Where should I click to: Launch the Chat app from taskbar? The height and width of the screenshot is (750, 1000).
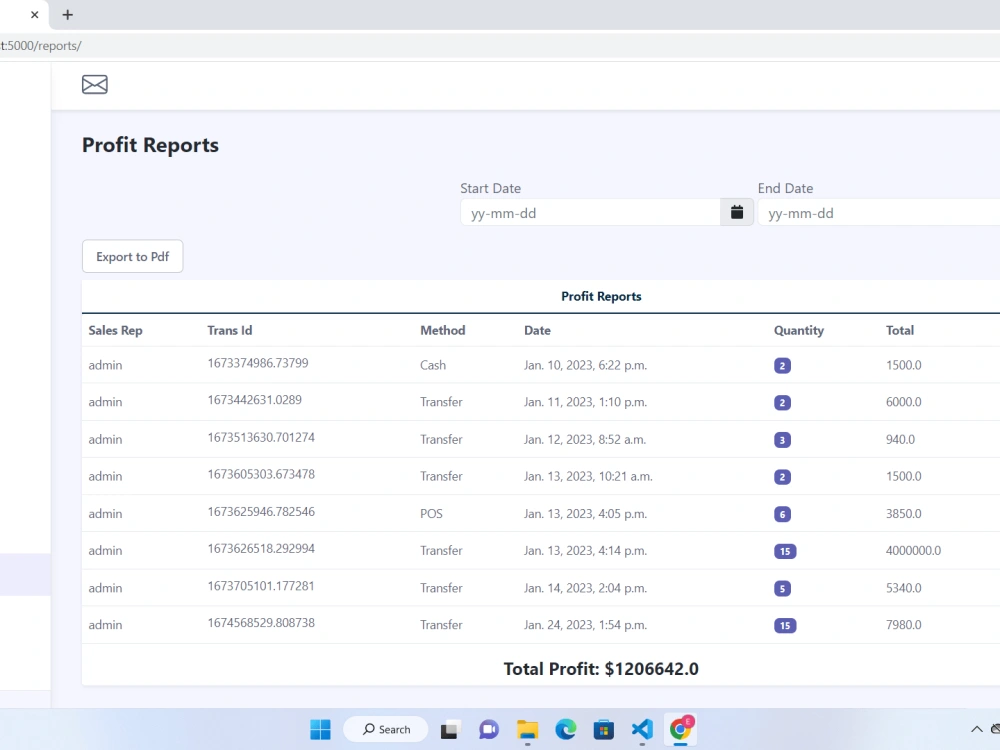click(489, 729)
